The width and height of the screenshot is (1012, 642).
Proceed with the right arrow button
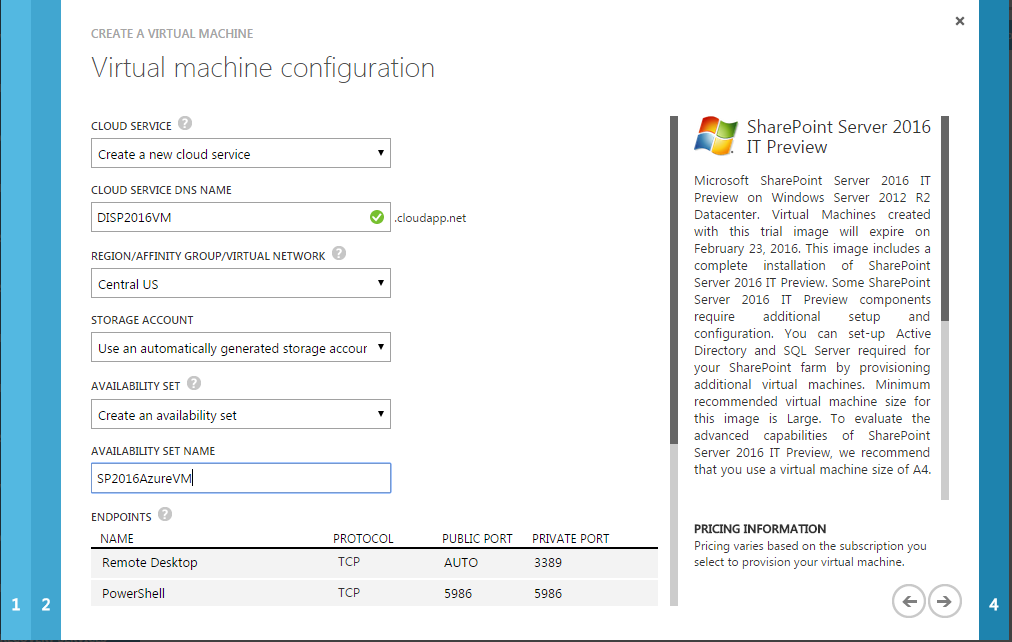click(x=945, y=601)
